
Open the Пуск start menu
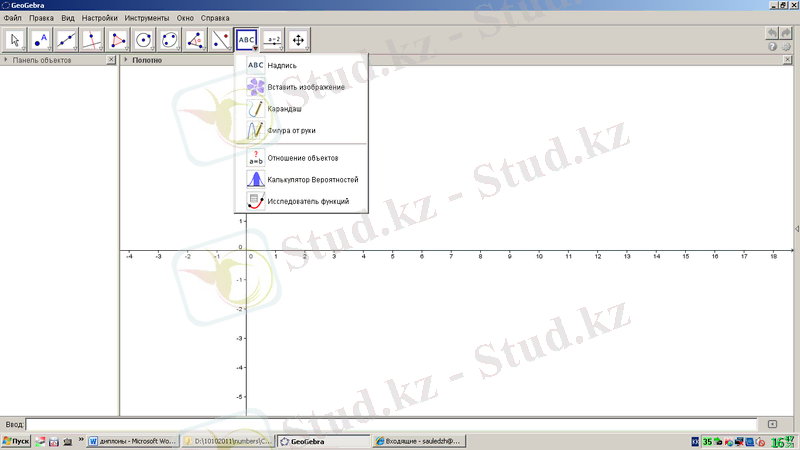coord(16,440)
